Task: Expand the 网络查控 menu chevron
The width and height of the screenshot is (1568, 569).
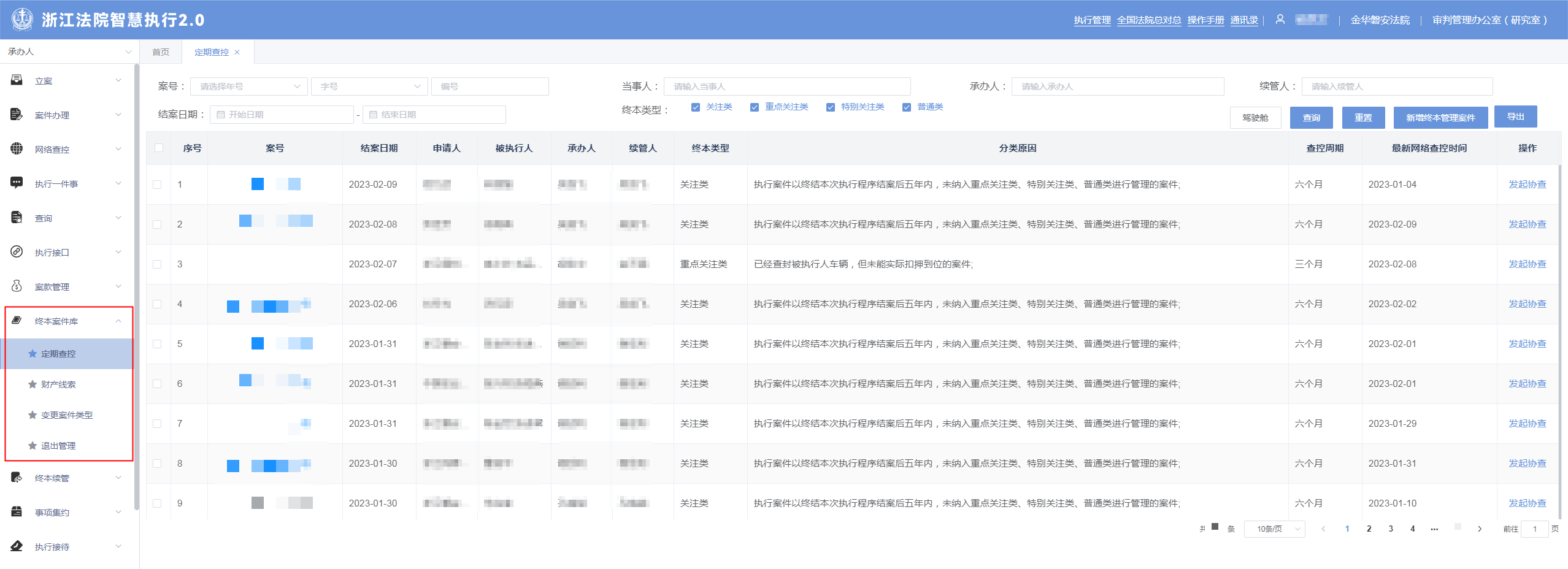Action: click(x=118, y=149)
